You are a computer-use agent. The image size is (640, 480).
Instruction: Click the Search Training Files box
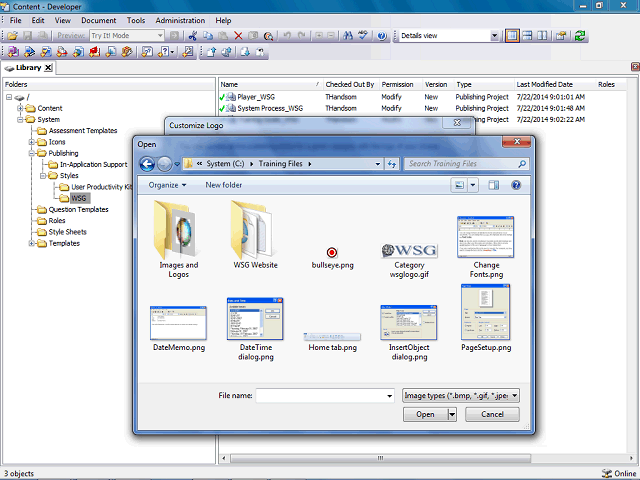[x=467, y=164]
